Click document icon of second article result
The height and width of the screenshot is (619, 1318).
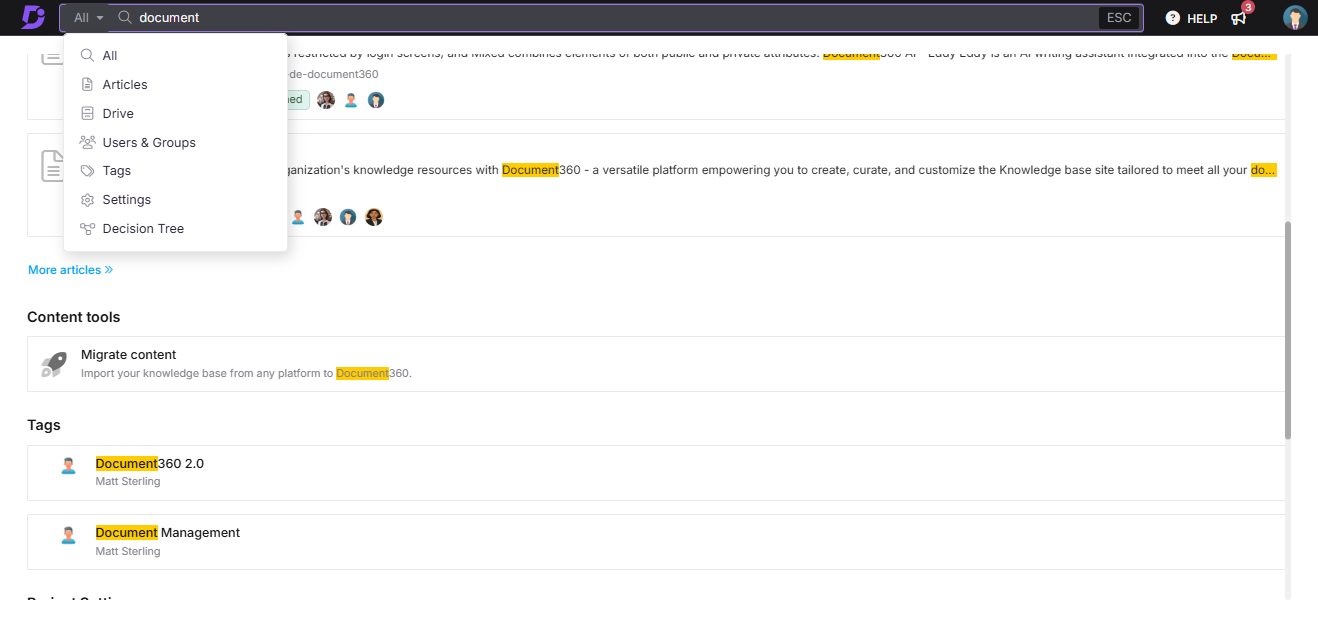tap(52, 166)
